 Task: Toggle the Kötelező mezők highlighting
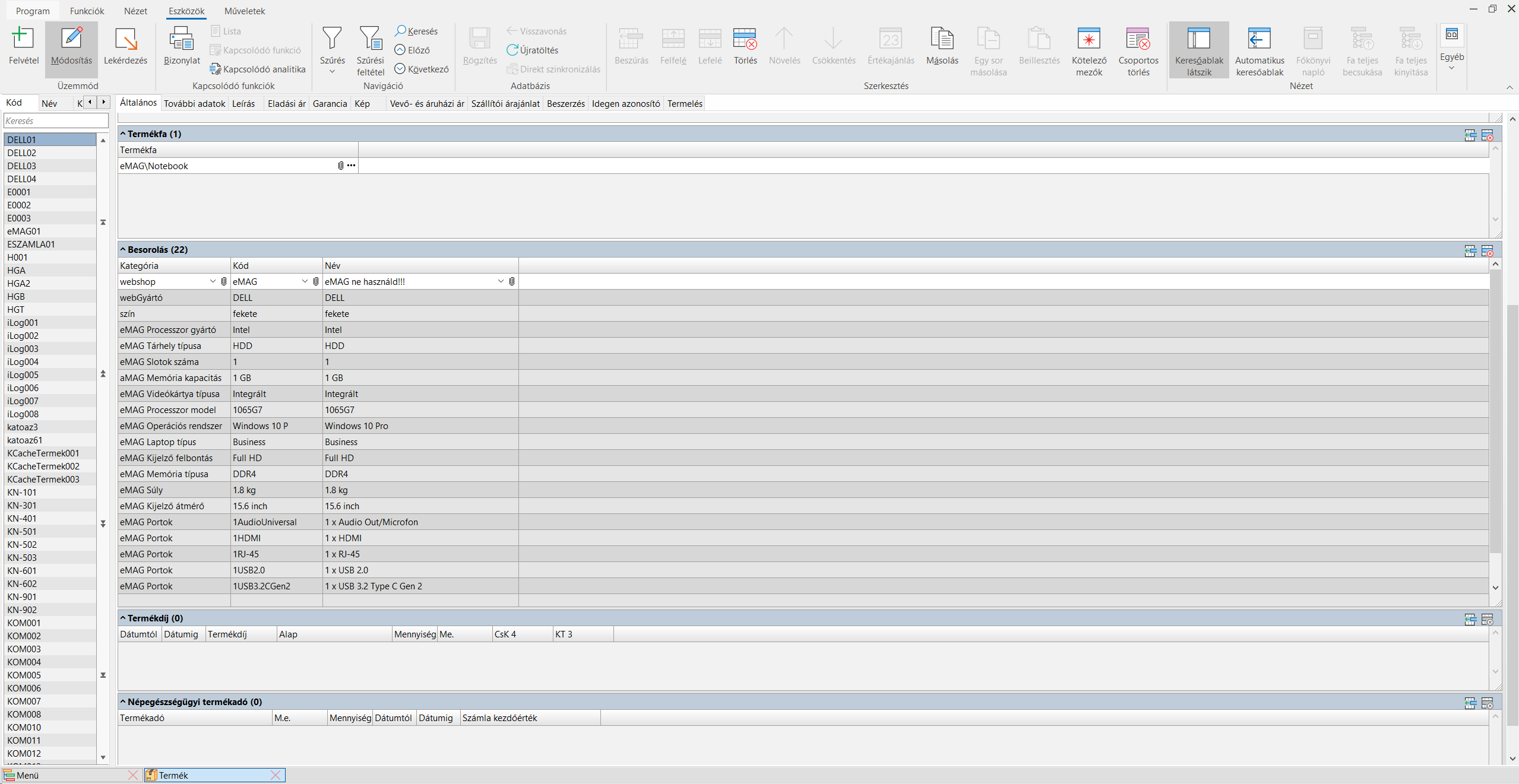point(1088,39)
